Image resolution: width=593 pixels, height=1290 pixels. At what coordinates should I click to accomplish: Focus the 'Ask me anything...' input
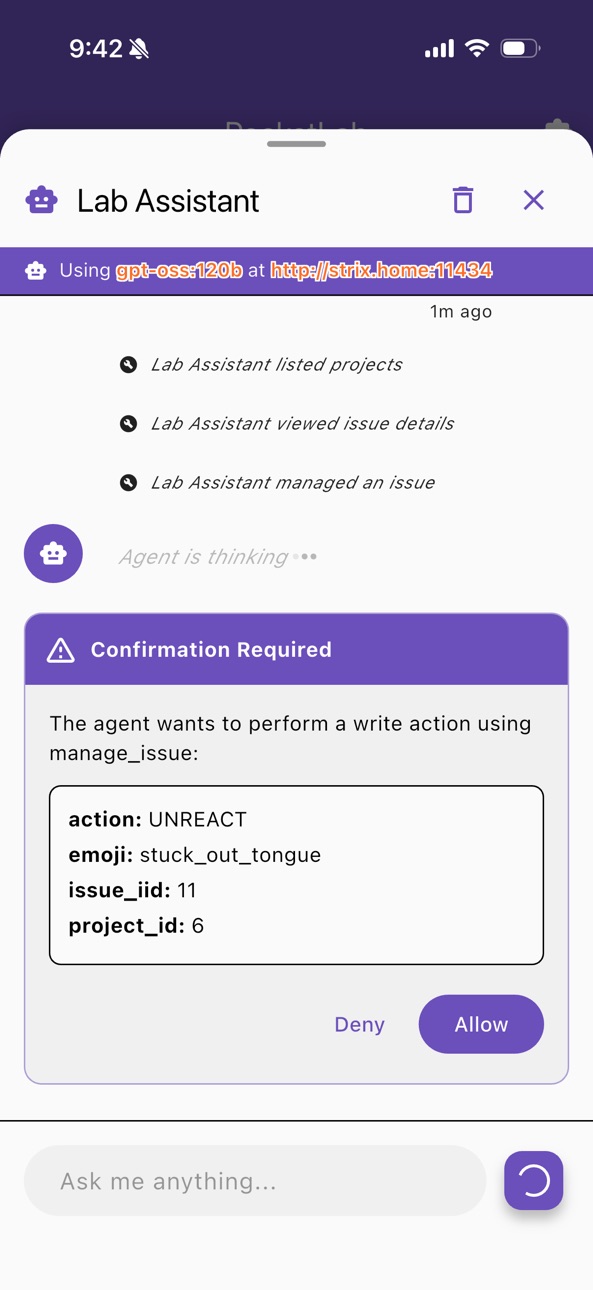tap(255, 1181)
